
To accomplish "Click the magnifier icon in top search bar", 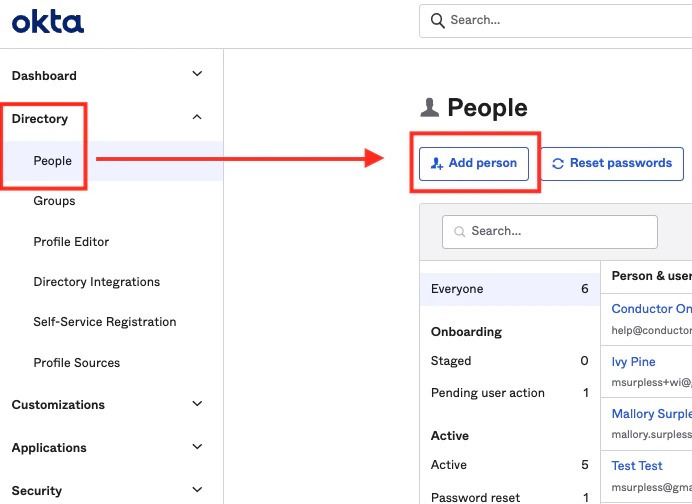I will point(437,20).
